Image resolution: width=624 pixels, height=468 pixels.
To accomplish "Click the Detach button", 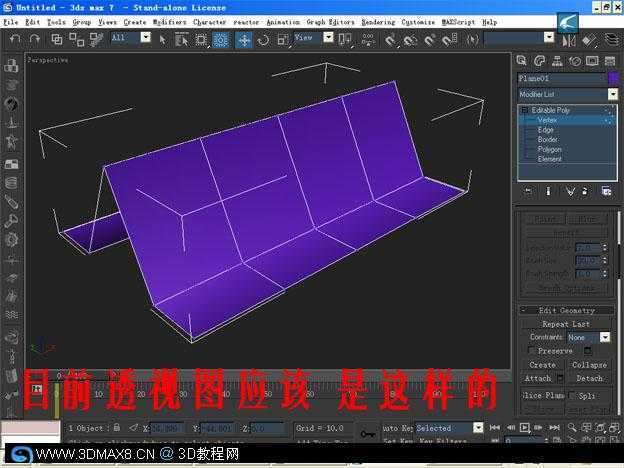I will coord(589,378).
